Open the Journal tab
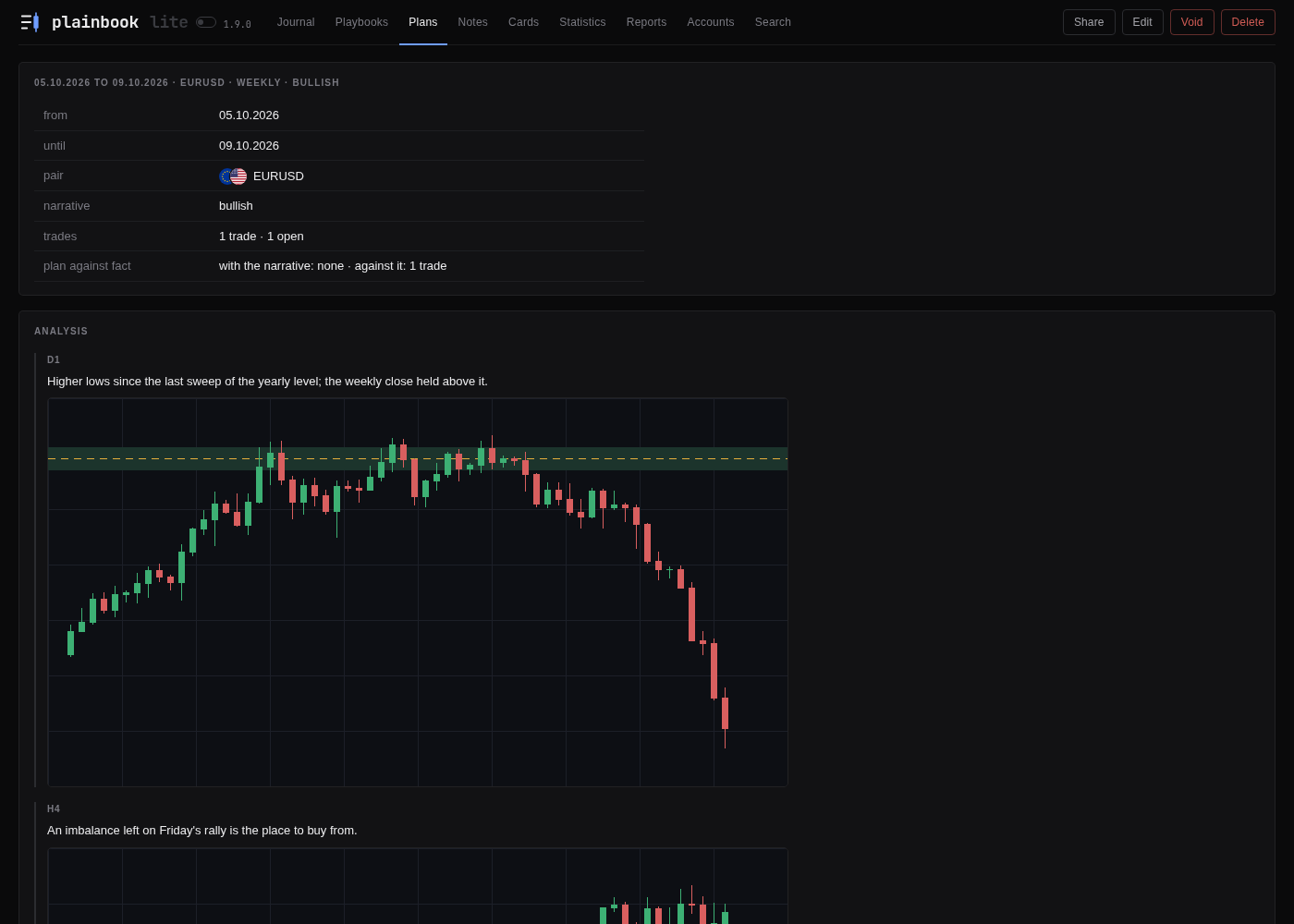The width and height of the screenshot is (1294, 924). click(x=296, y=22)
